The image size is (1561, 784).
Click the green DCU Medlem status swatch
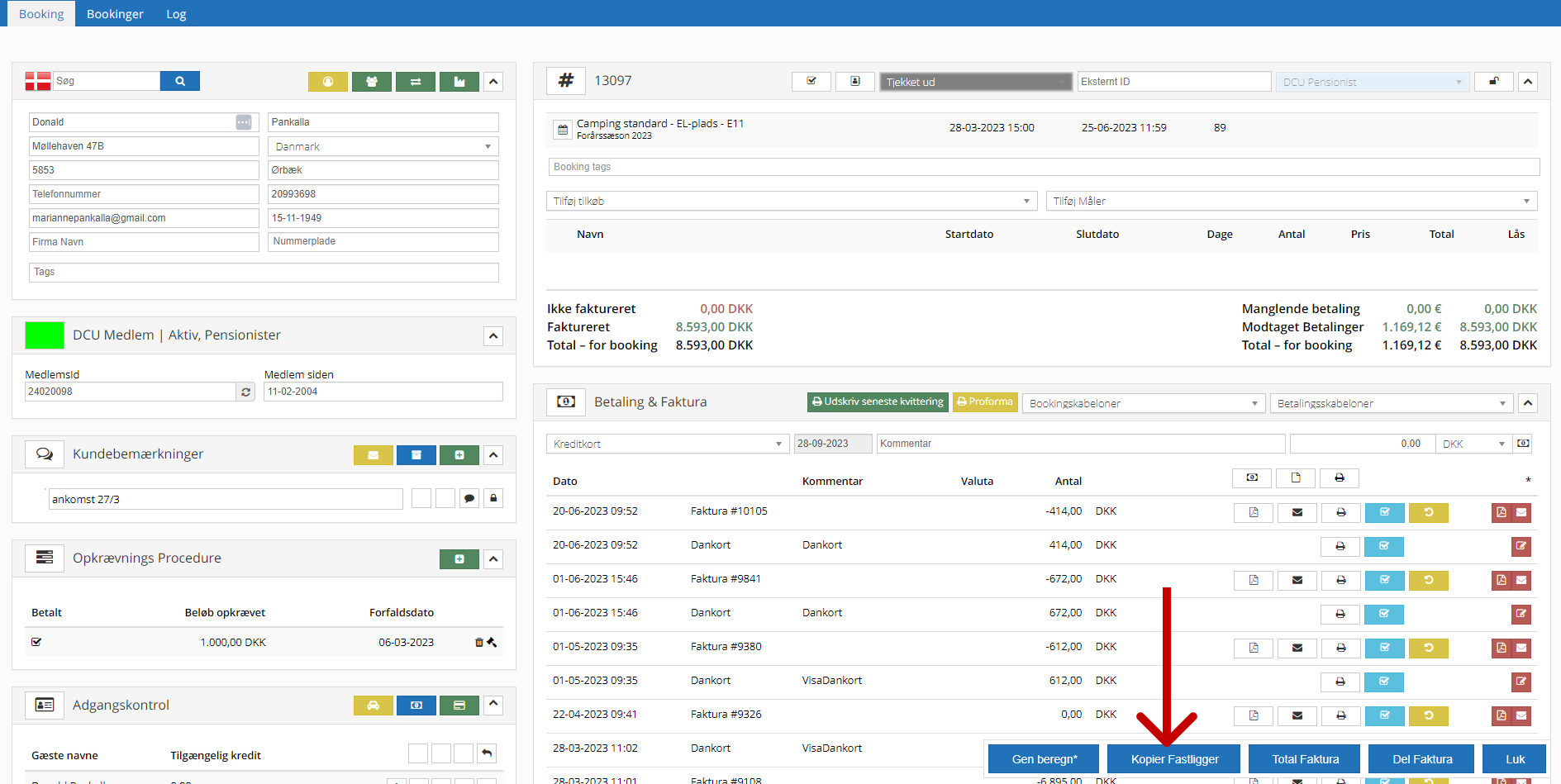coord(45,335)
